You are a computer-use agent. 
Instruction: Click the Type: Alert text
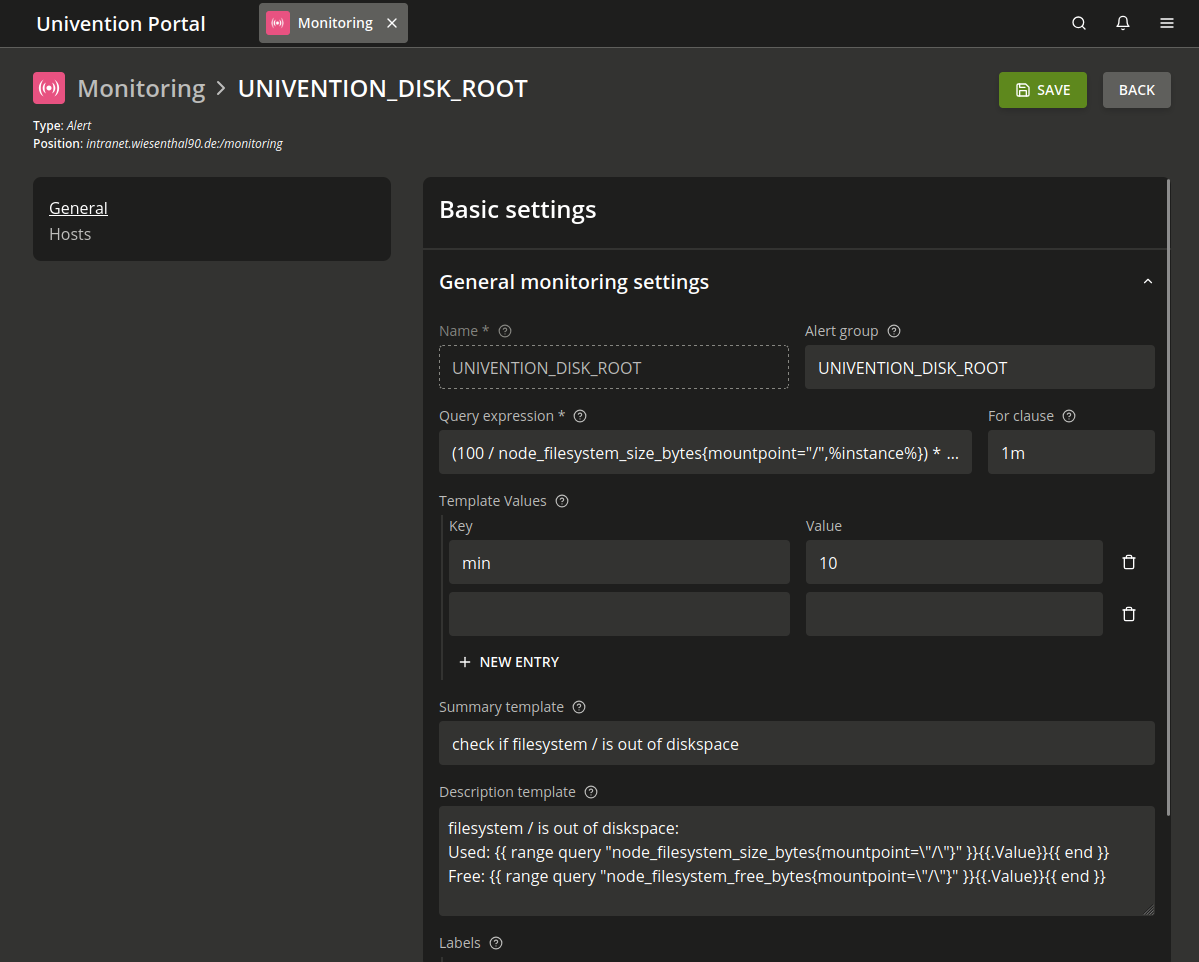[x=62, y=125]
